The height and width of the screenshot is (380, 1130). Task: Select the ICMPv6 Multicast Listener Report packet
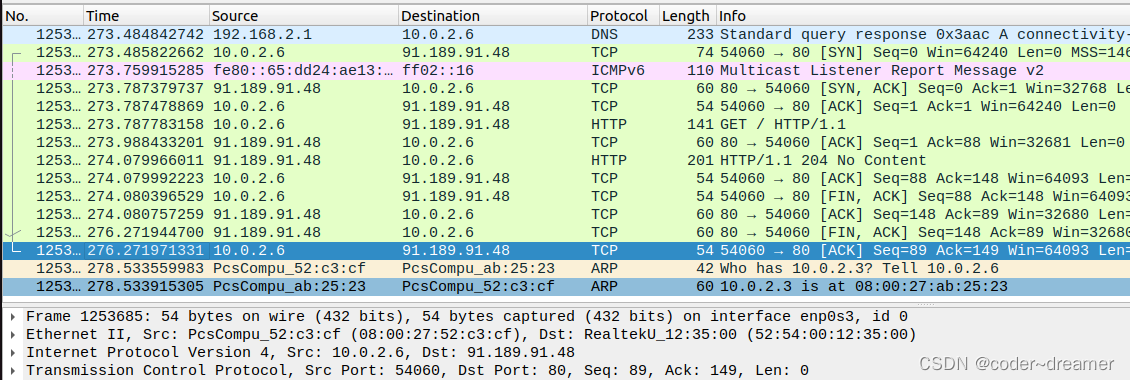[x=565, y=70]
